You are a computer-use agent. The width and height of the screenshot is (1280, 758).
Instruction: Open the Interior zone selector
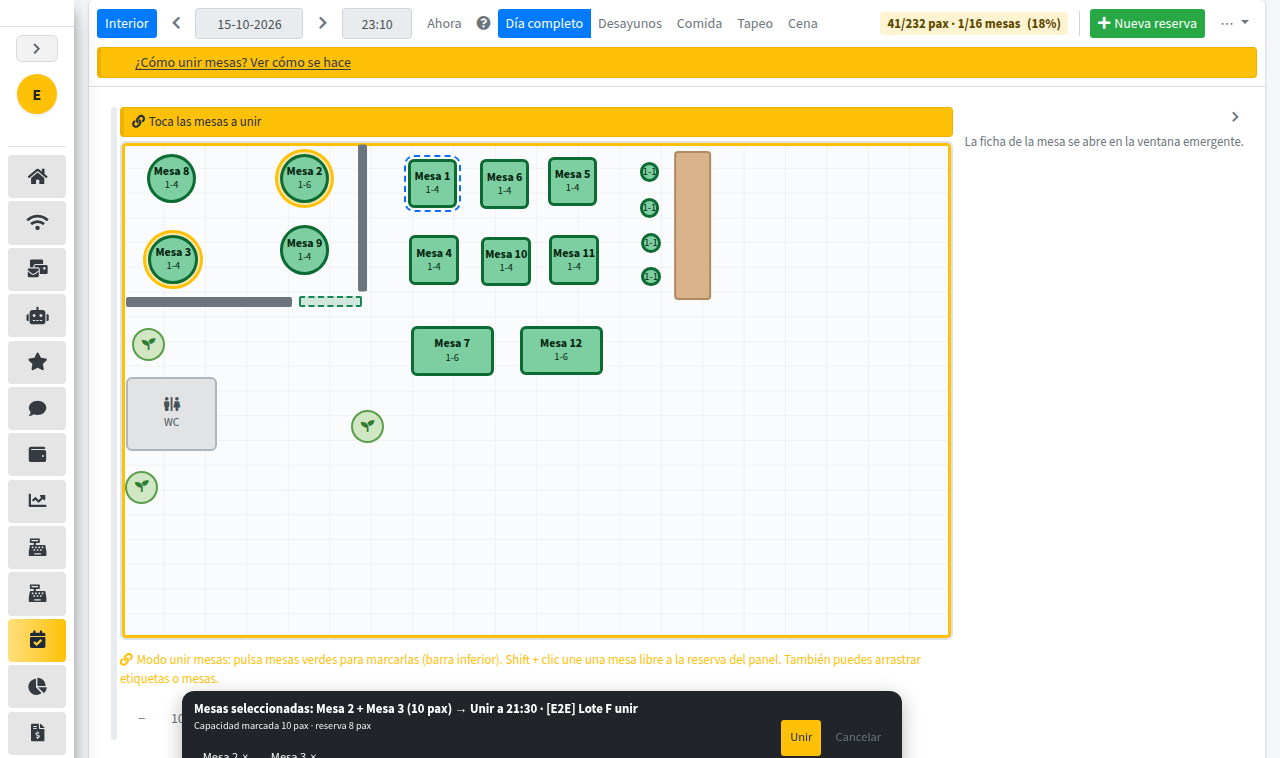click(127, 23)
